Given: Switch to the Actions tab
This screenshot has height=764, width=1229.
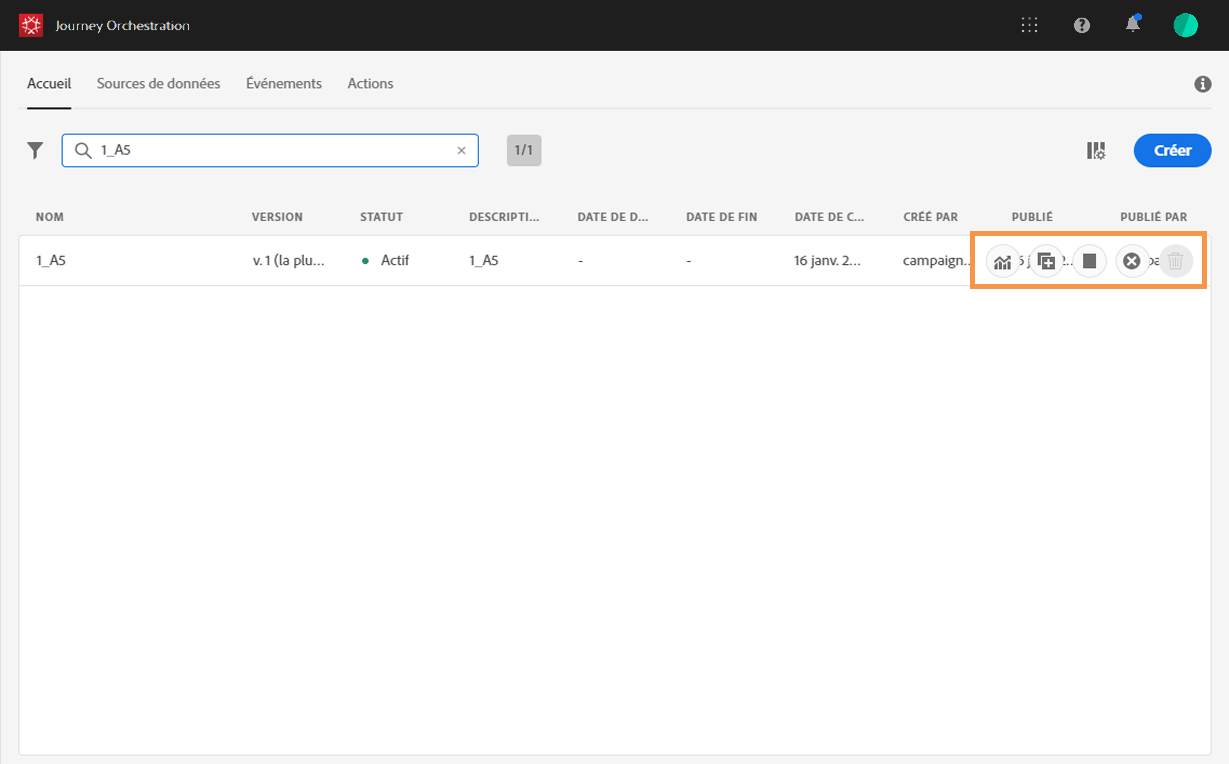Looking at the screenshot, I should tap(370, 84).
